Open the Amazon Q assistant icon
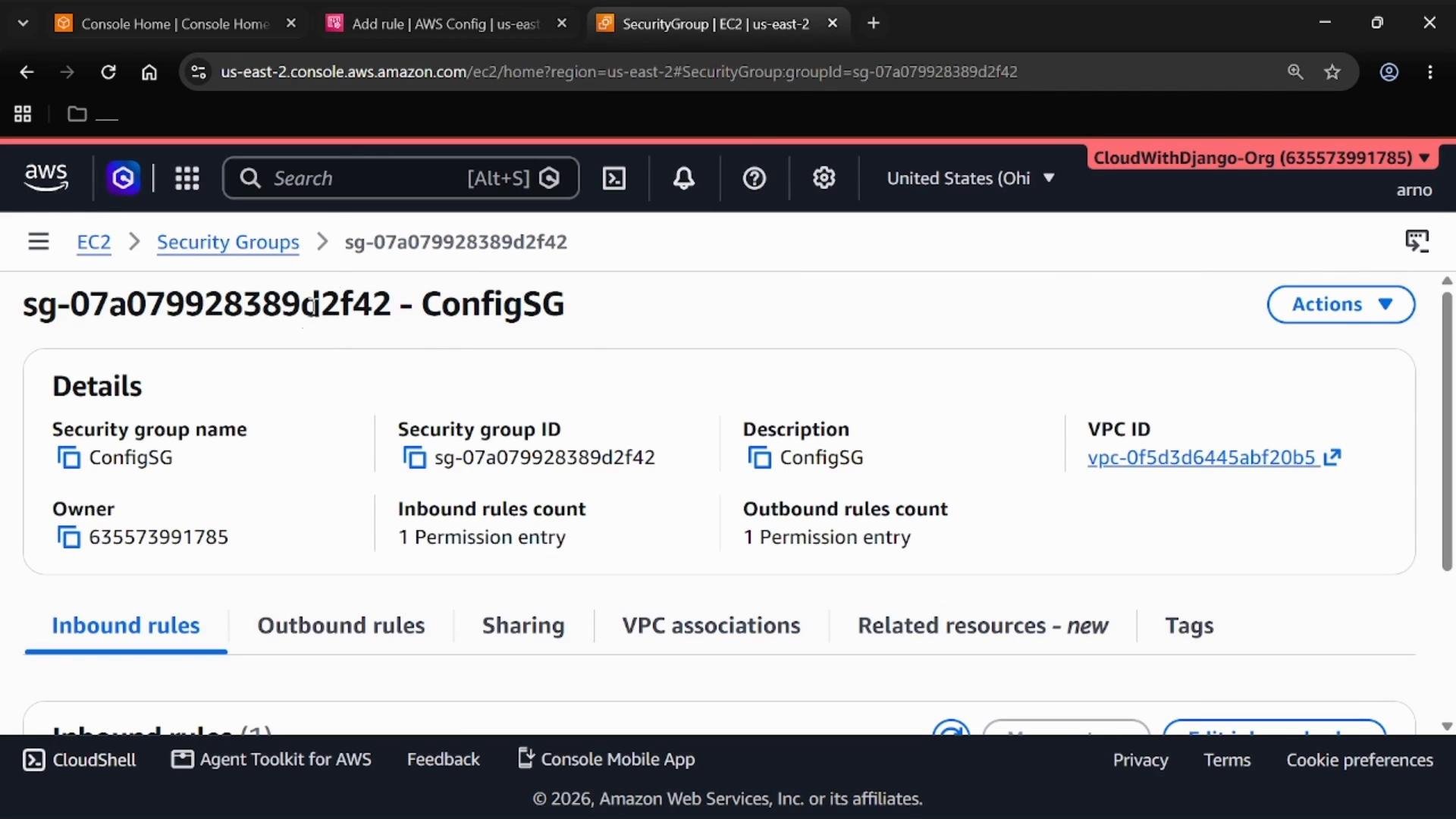Viewport: 1456px width, 819px height. [x=123, y=178]
